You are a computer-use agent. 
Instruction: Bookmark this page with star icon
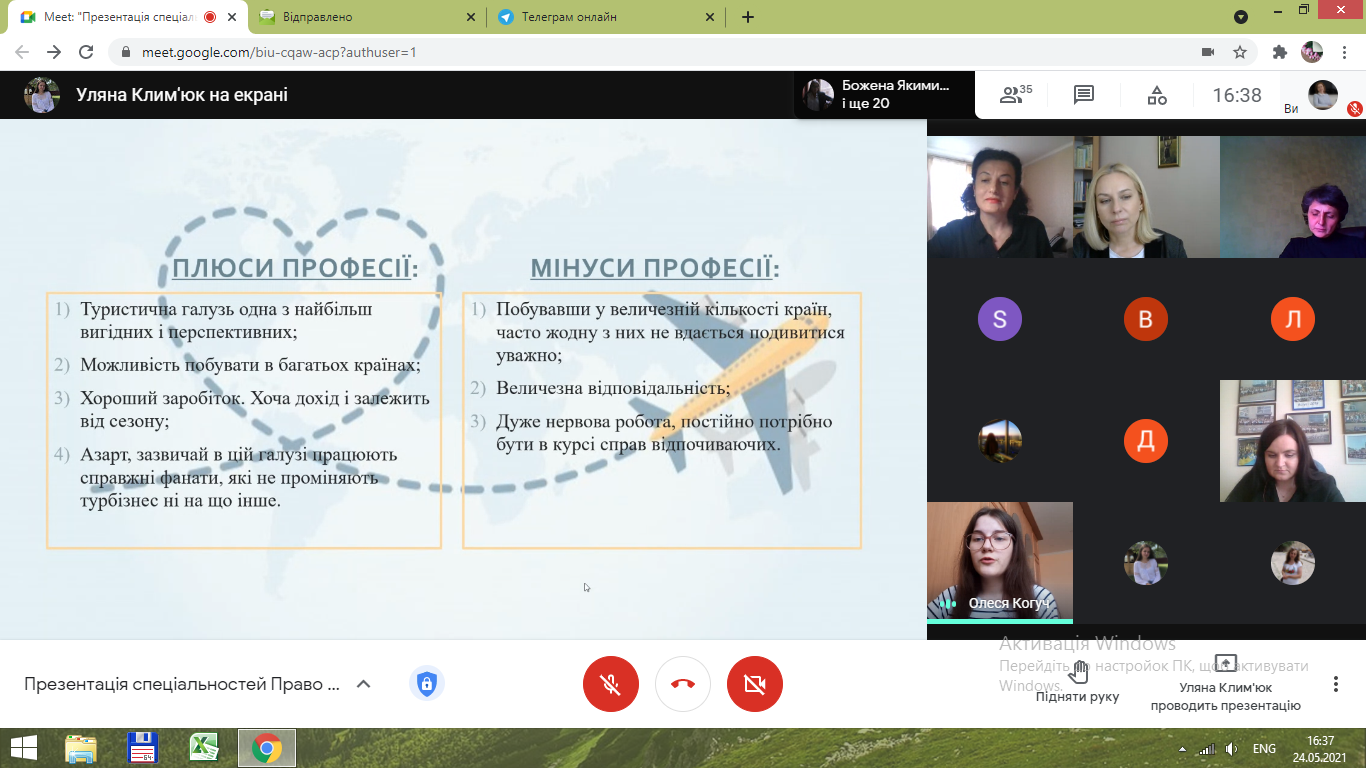pos(1240,52)
